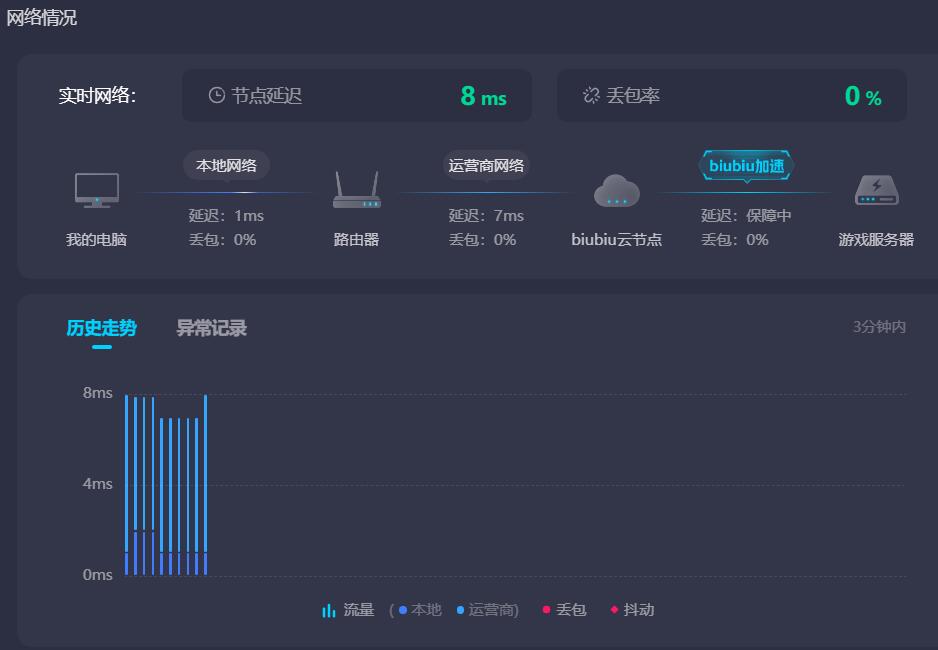Viewport: 938px width, 650px height.
Task: Click the 8 ms node latency value
Action: [483, 96]
